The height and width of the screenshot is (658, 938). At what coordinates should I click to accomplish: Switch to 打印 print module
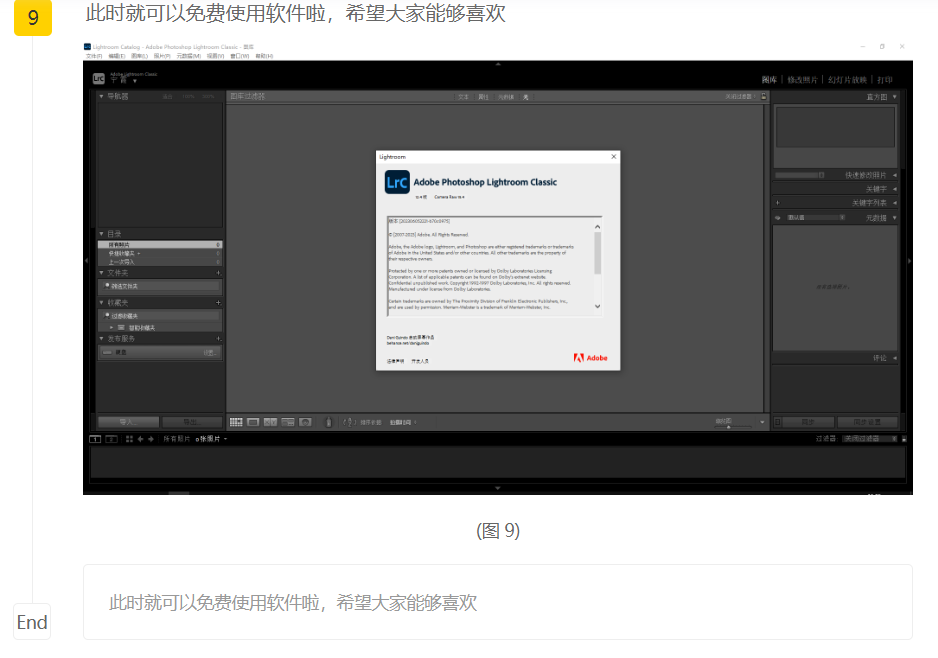tap(885, 80)
